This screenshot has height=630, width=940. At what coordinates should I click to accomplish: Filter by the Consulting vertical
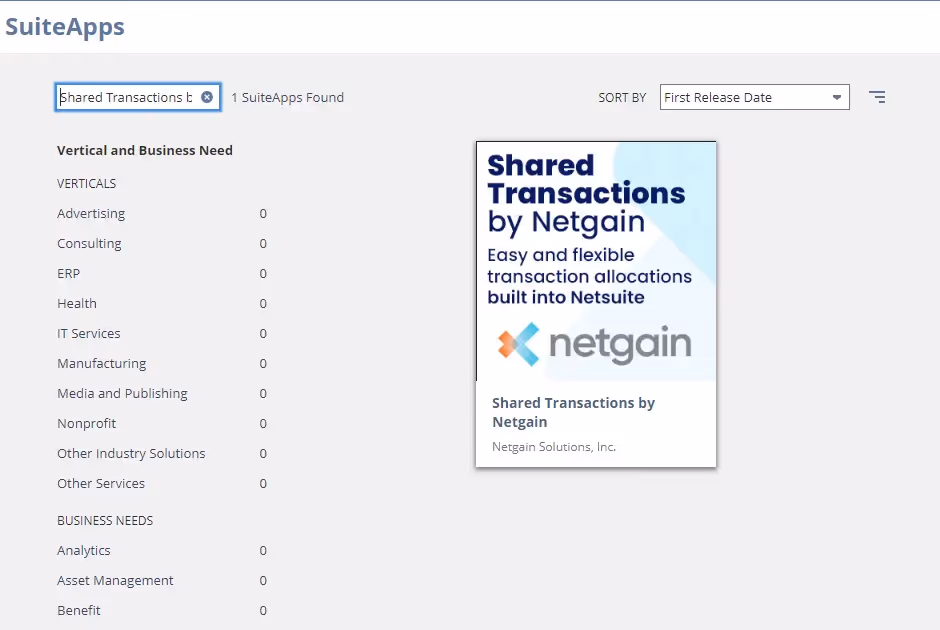point(89,243)
